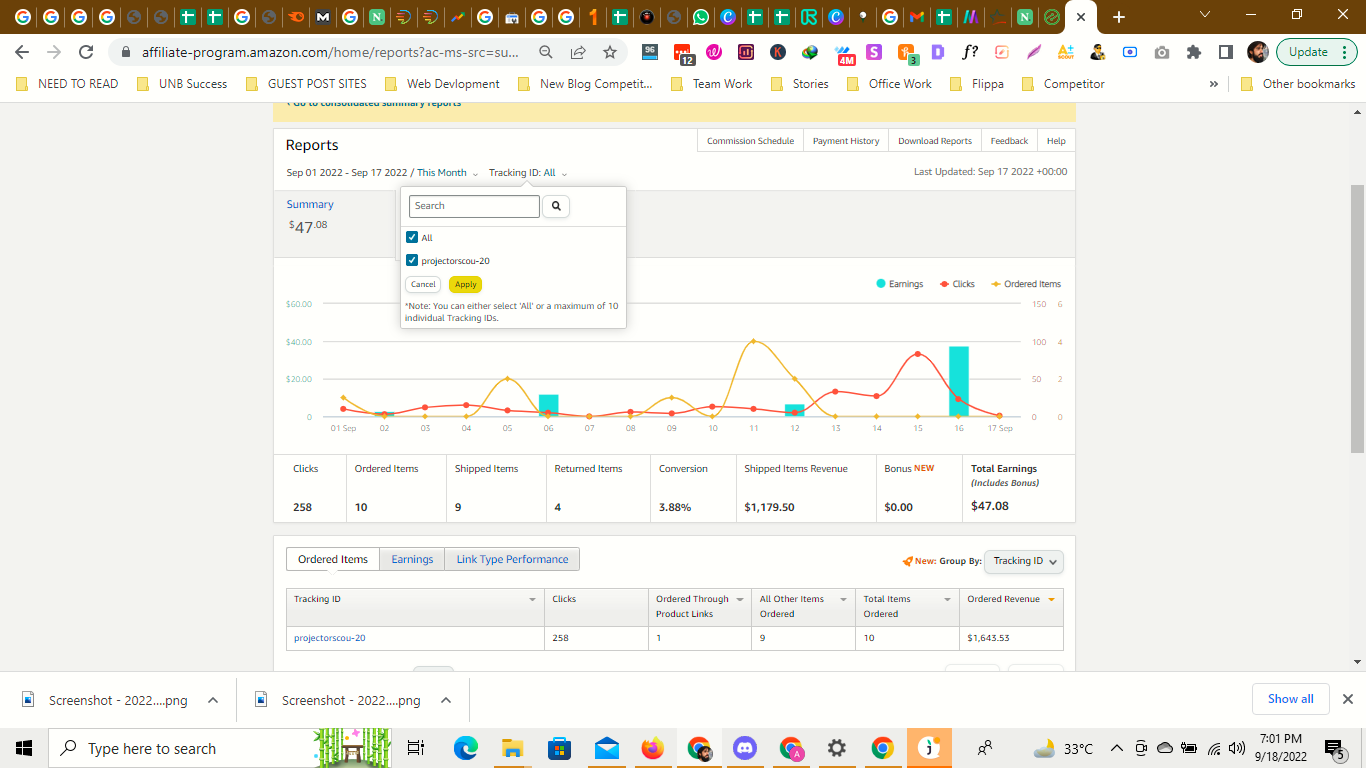Open Microsoft Store from the taskbar

(559, 748)
